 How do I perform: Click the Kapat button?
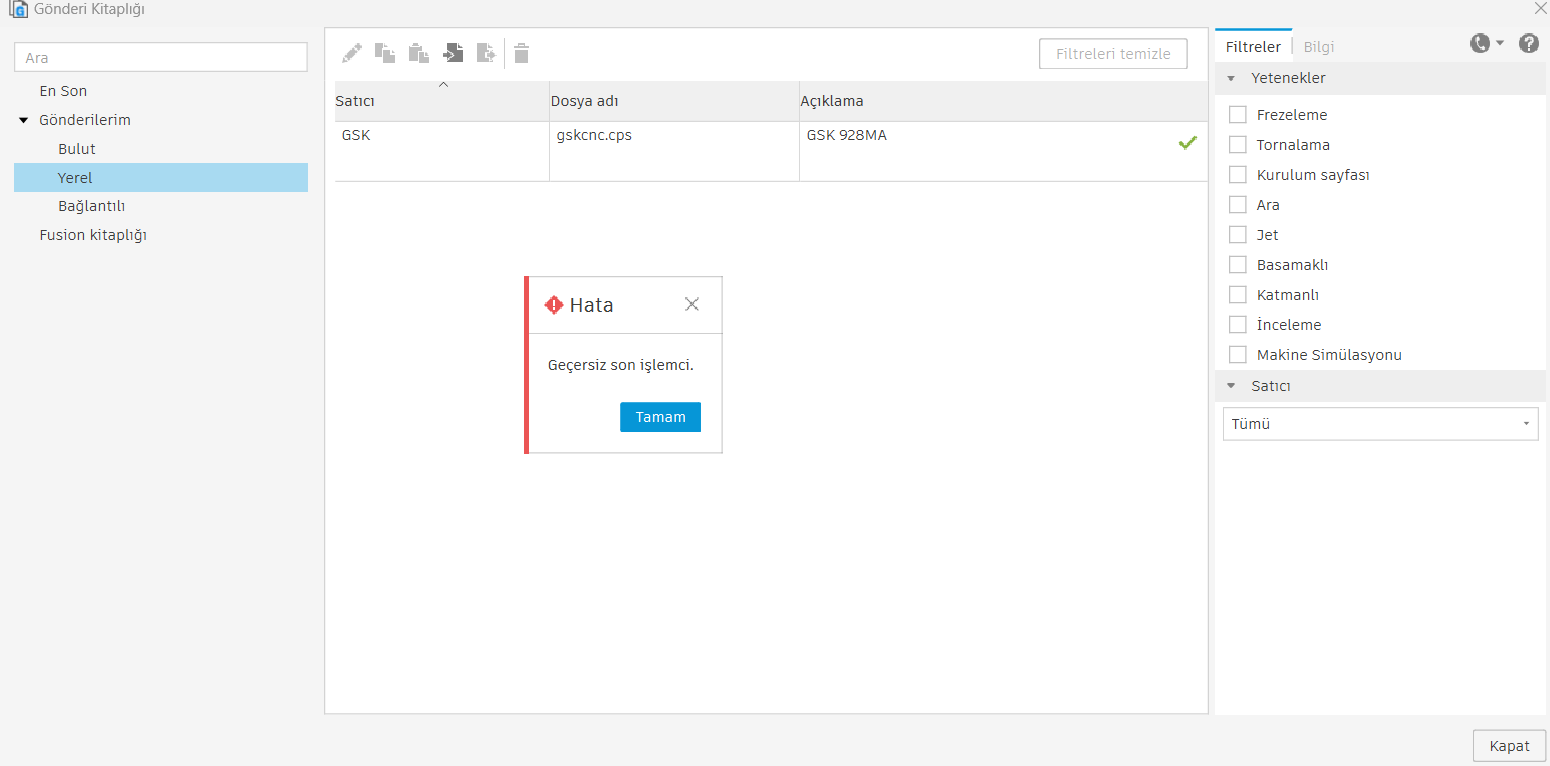(x=1509, y=746)
